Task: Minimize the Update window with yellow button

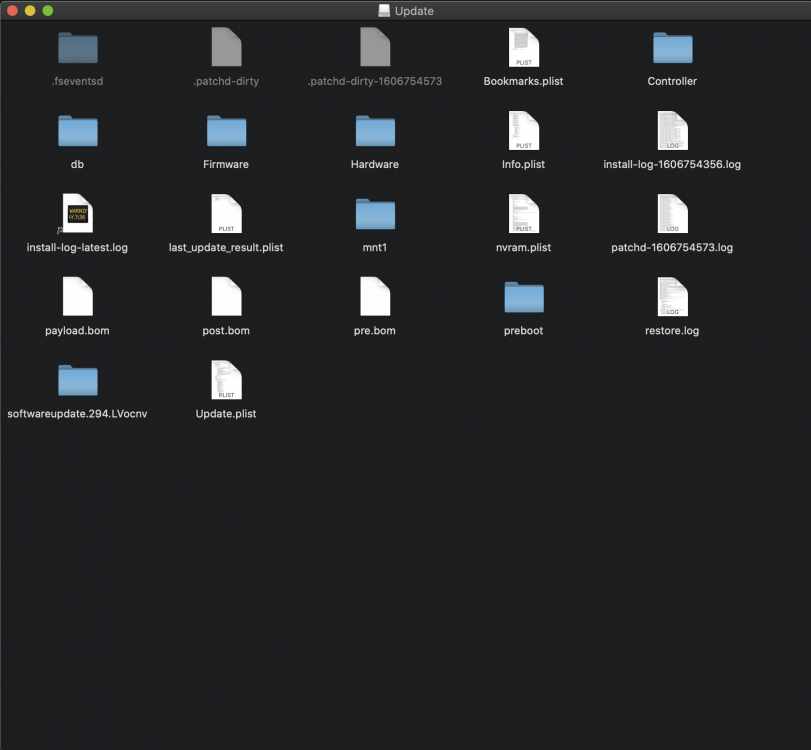Action: pyautogui.click(x=30, y=10)
